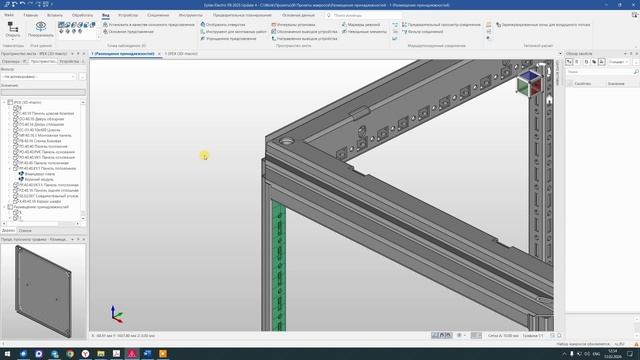
Task: Open the Windows Start menu
Action: tap(7, 353)
